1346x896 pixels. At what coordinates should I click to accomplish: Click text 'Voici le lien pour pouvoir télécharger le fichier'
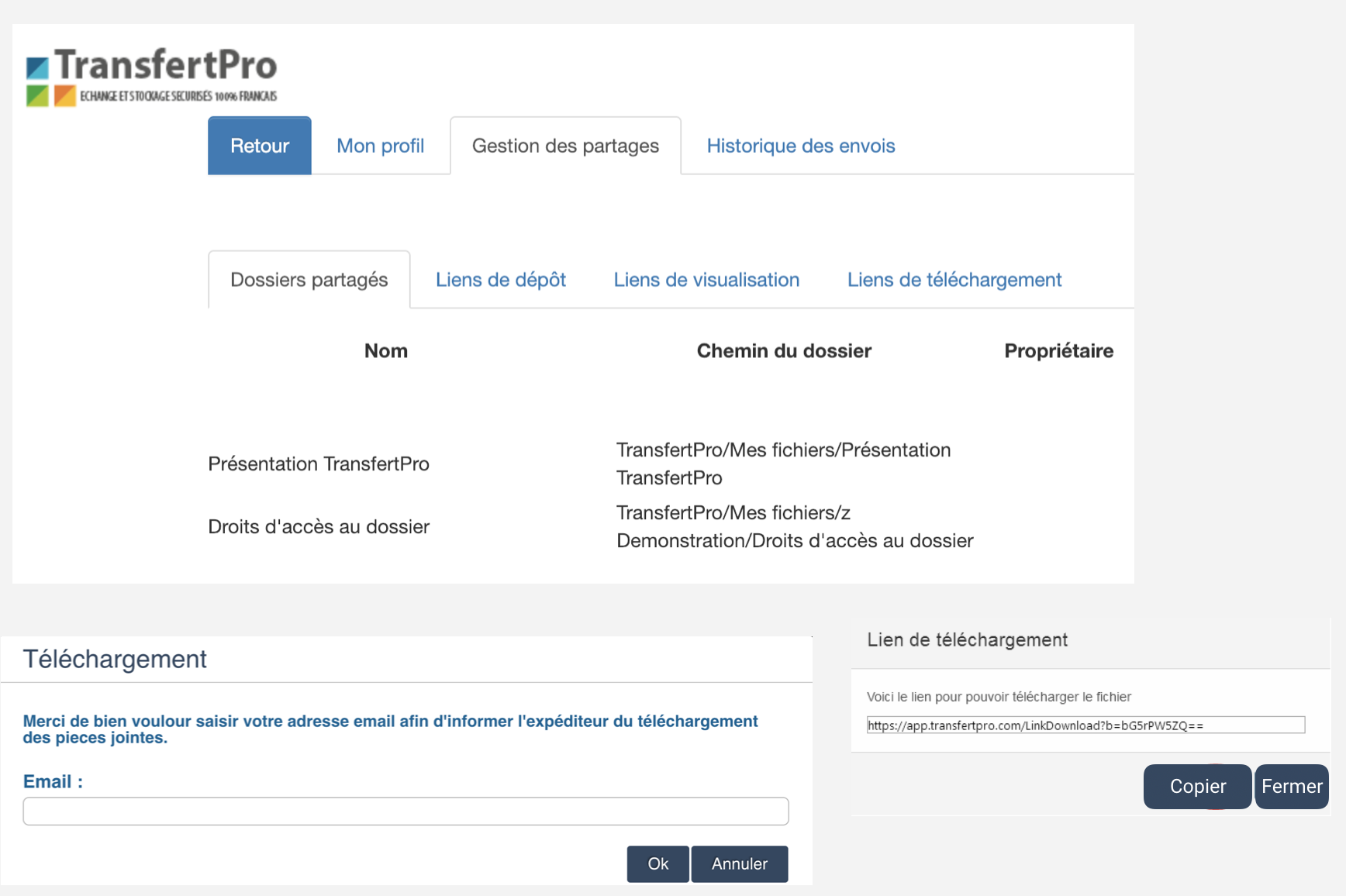pos(999,697)
